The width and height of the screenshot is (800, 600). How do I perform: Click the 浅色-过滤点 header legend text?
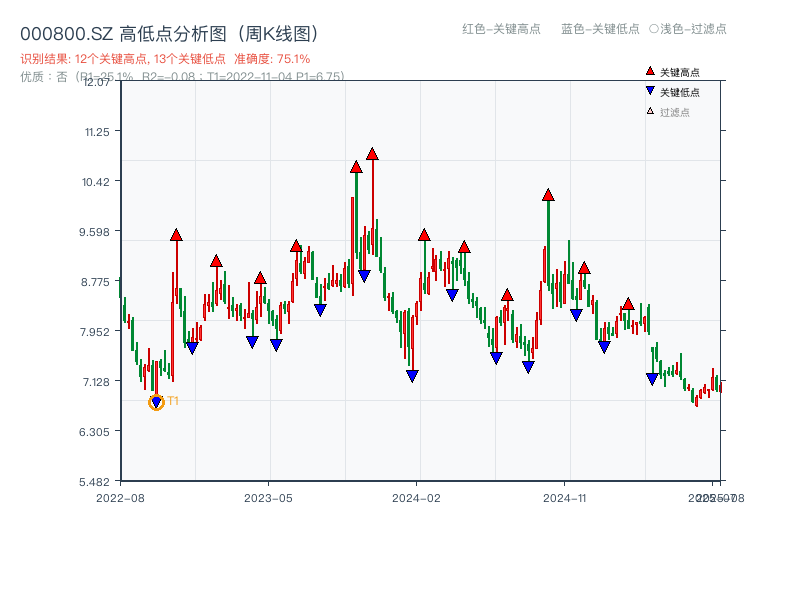tap(693, 29)
